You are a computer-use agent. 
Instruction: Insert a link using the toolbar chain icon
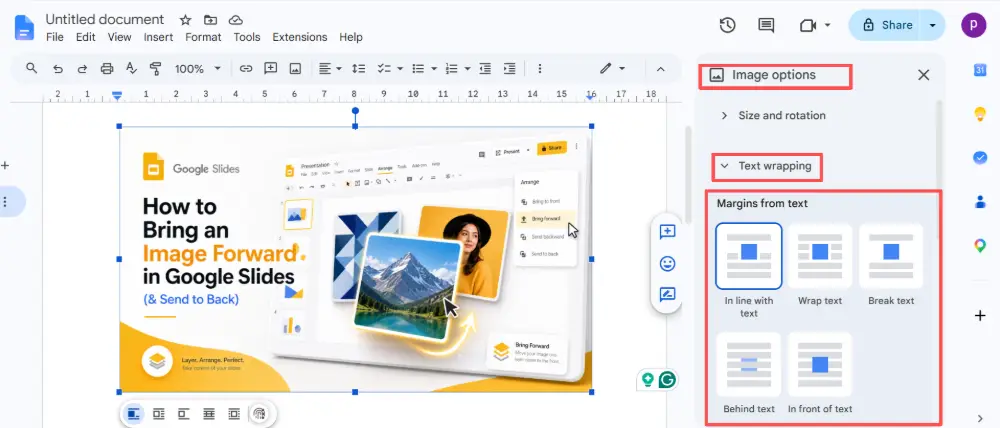[x=246, y=68]
